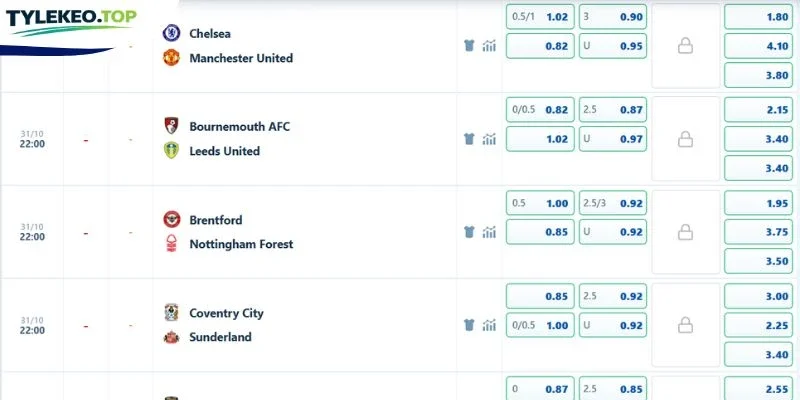
Task: Click jersey icon for Bournemouth AFC match
Action: tap(469, 139)
